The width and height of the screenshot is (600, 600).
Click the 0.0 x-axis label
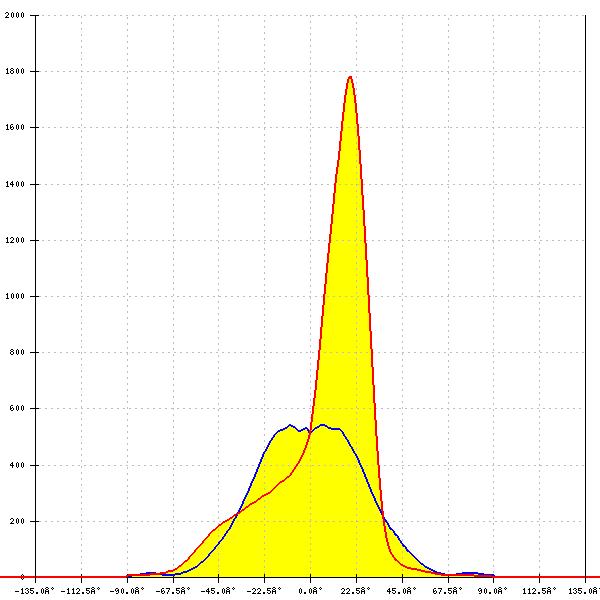[x=311, y=591]
